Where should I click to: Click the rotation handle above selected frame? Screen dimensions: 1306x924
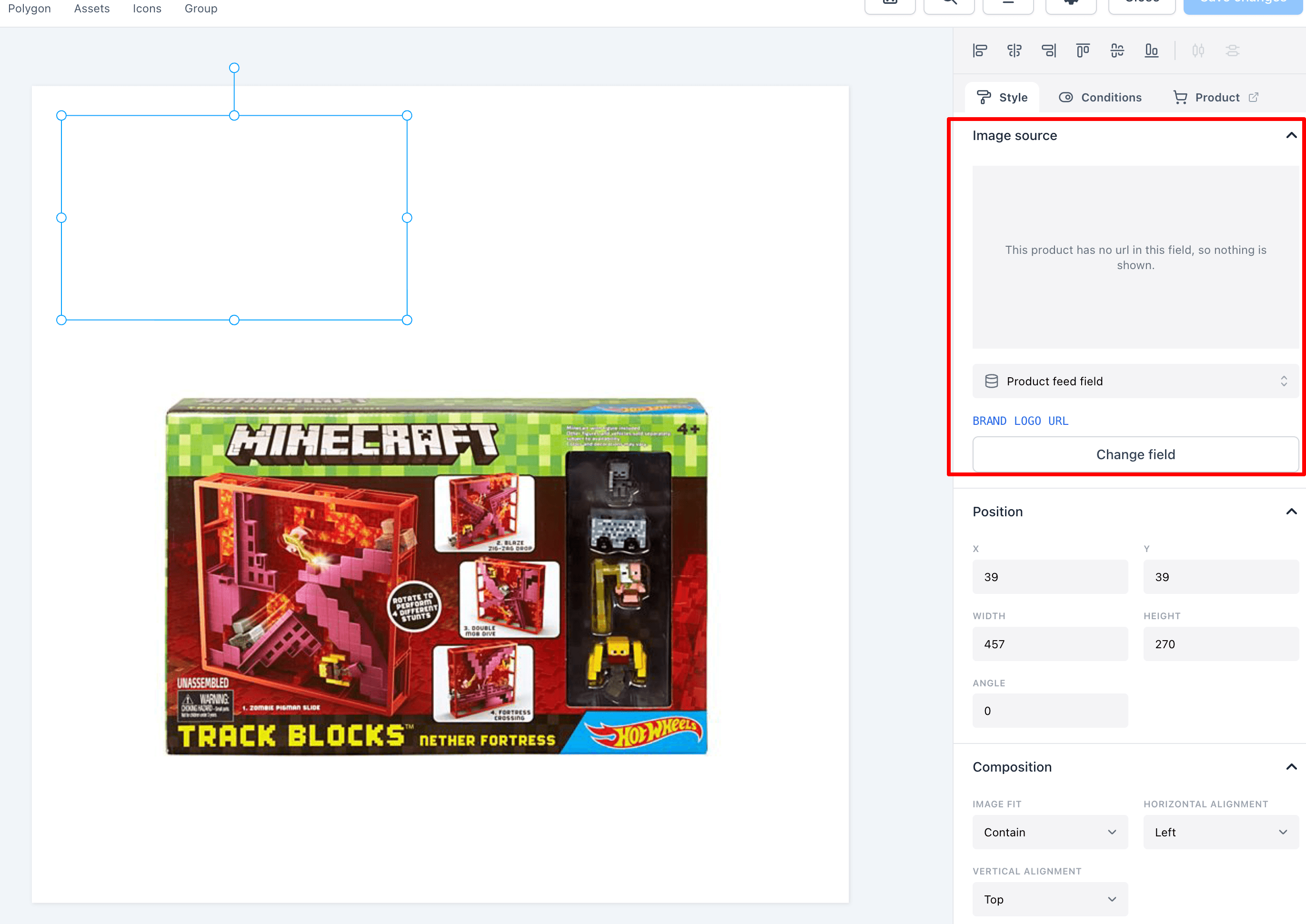tap(234, 68)
